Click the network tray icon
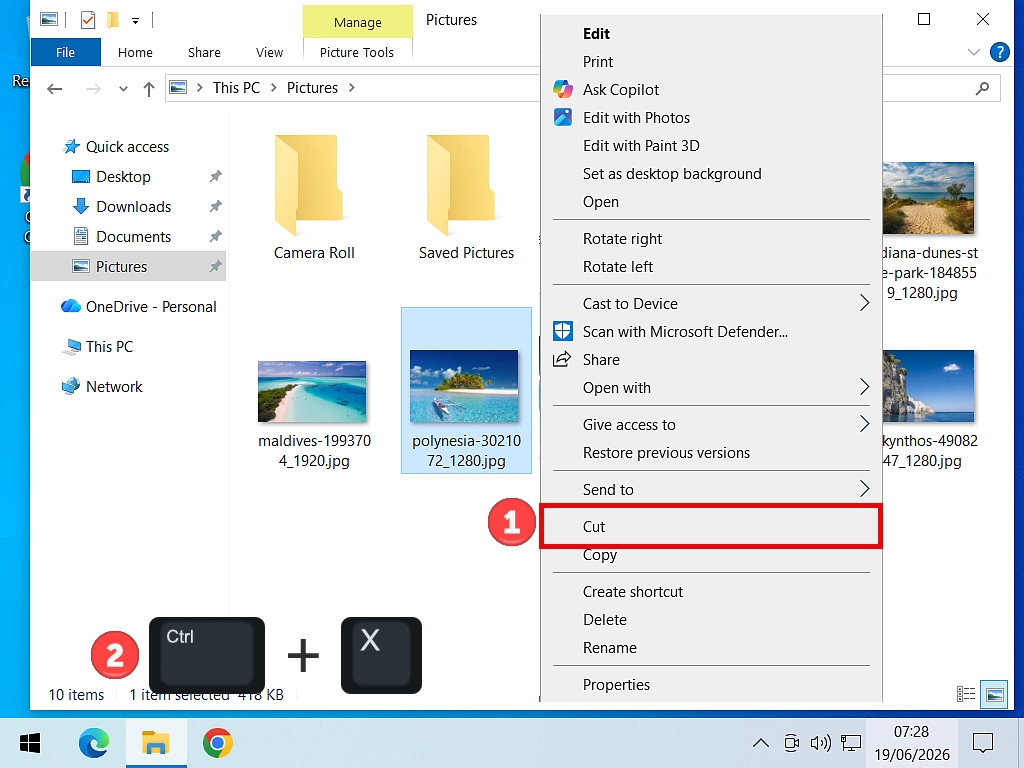Viewport: 1024px width, 768px height. coord(850,743)
